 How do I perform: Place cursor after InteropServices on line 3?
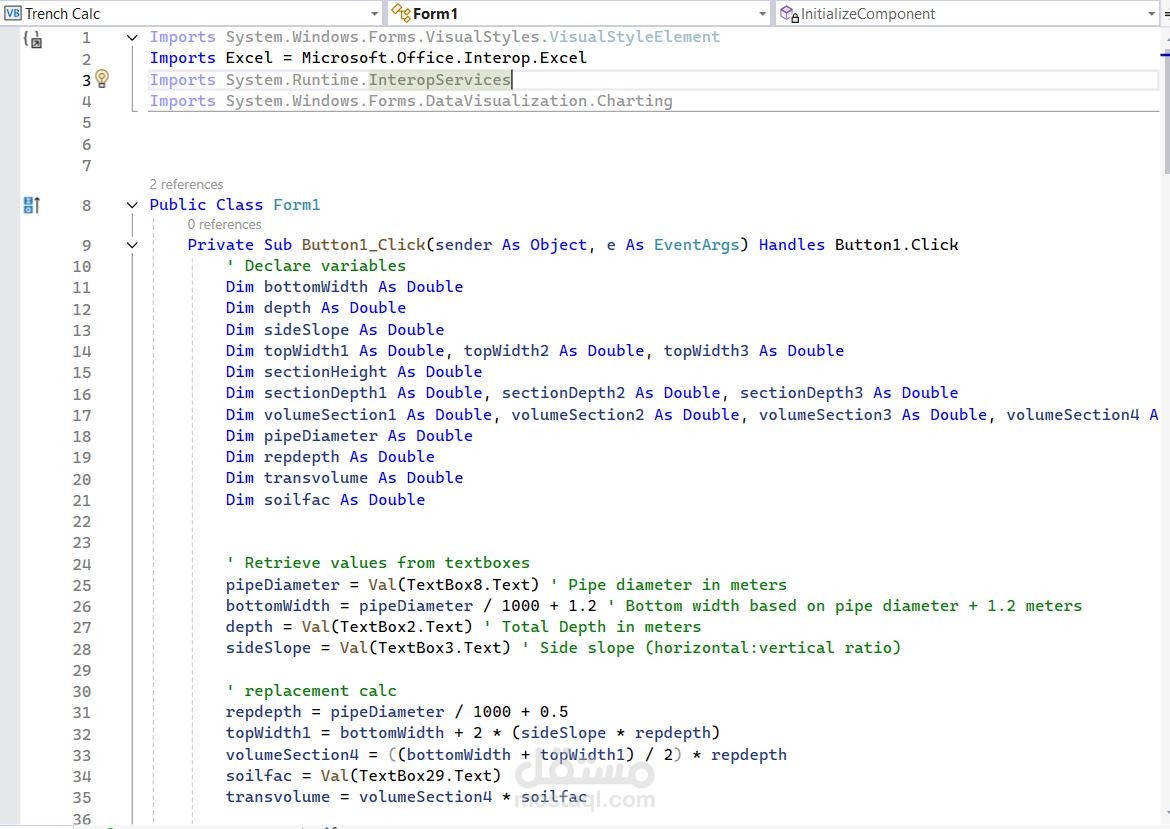pos(512,80)
